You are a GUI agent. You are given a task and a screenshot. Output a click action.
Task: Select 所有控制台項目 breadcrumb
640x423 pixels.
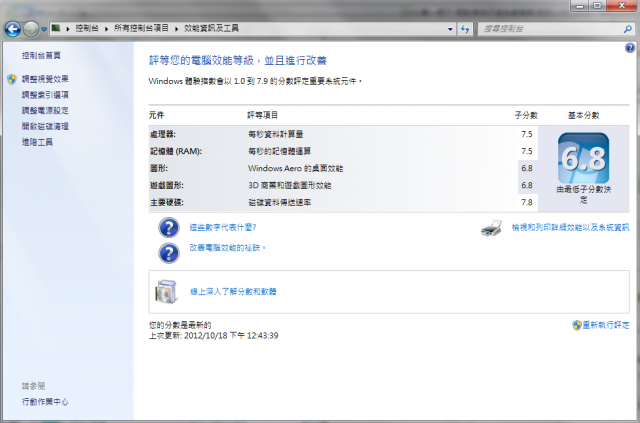pyautogui.click(x=141, y=28)
